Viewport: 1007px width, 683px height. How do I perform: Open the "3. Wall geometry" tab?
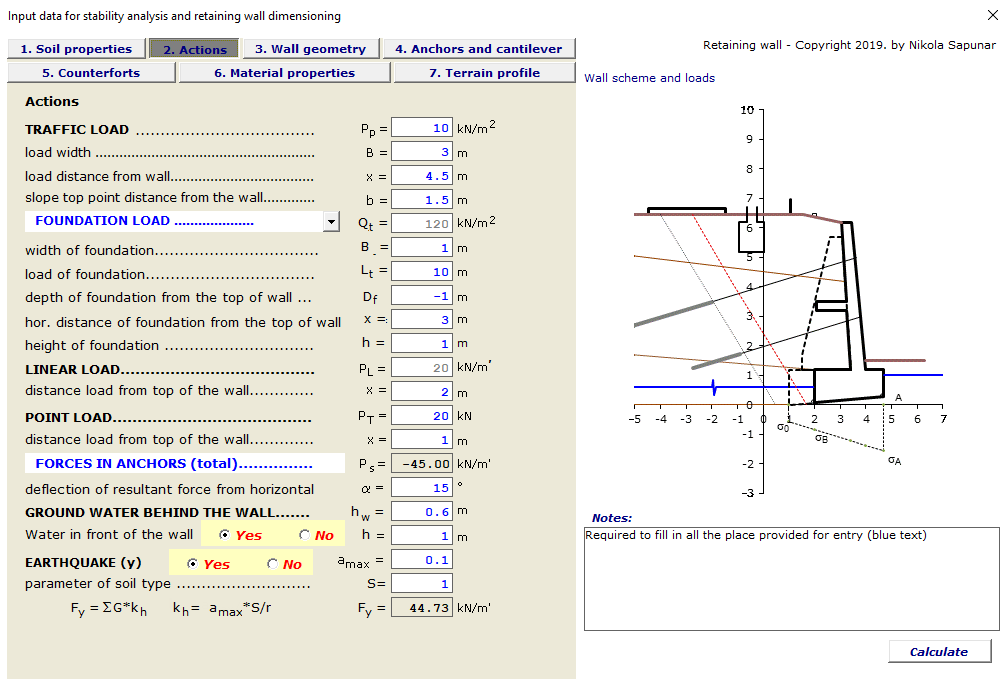point(308,48)
